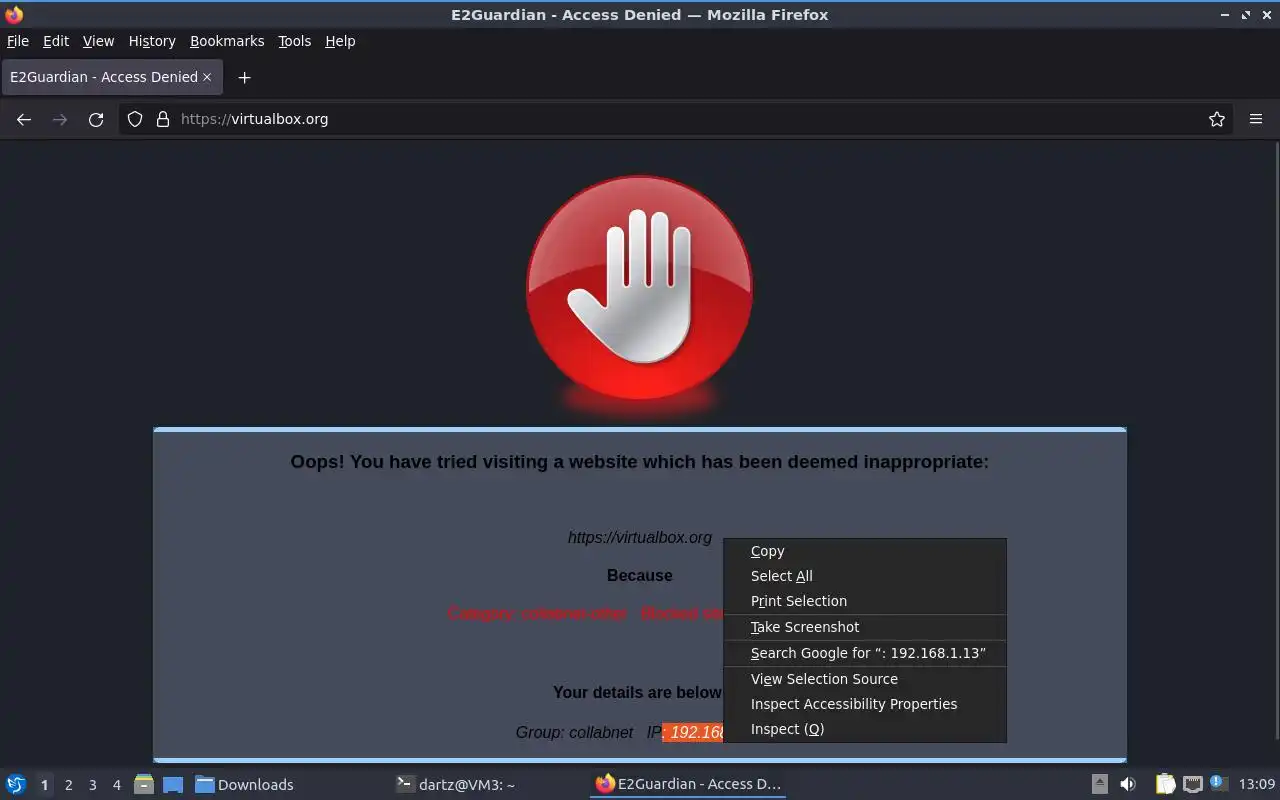Bookmark this page with the star icon

point(1217,119)
